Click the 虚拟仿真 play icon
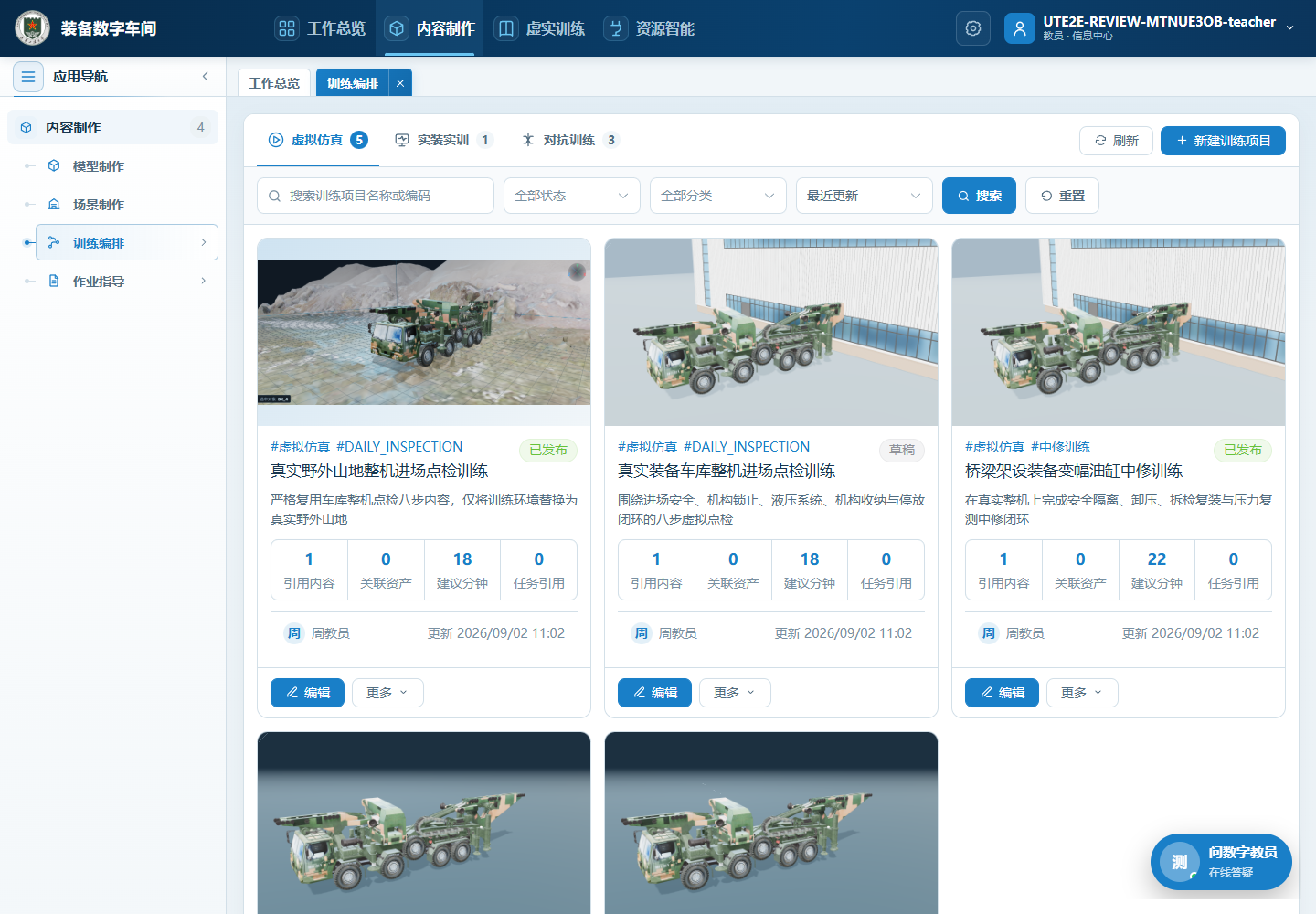The height and width of the screenshot is (914, 1316). pyautogui.click(x=276, y=140)
